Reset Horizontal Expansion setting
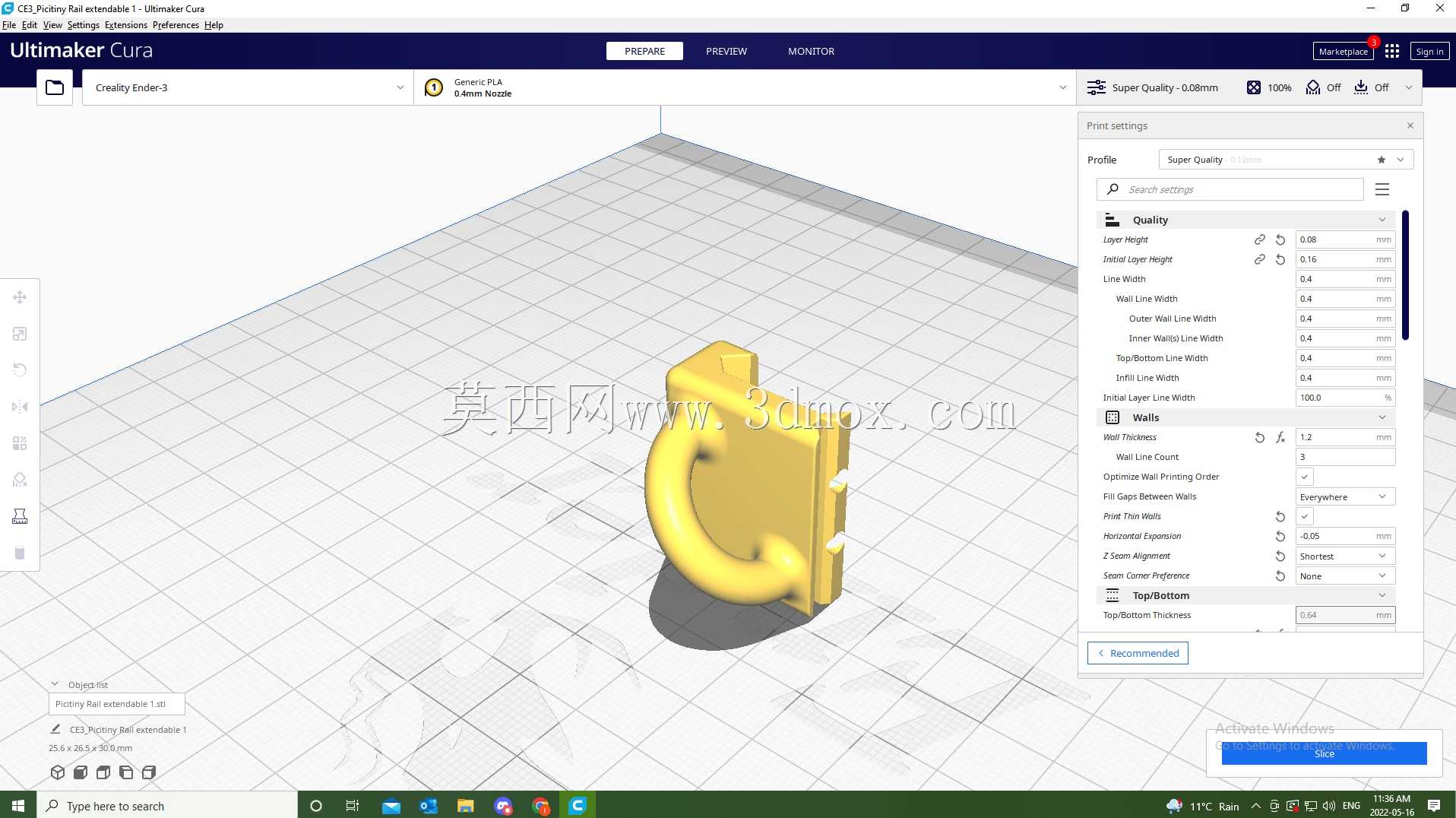 (1280, 536)
